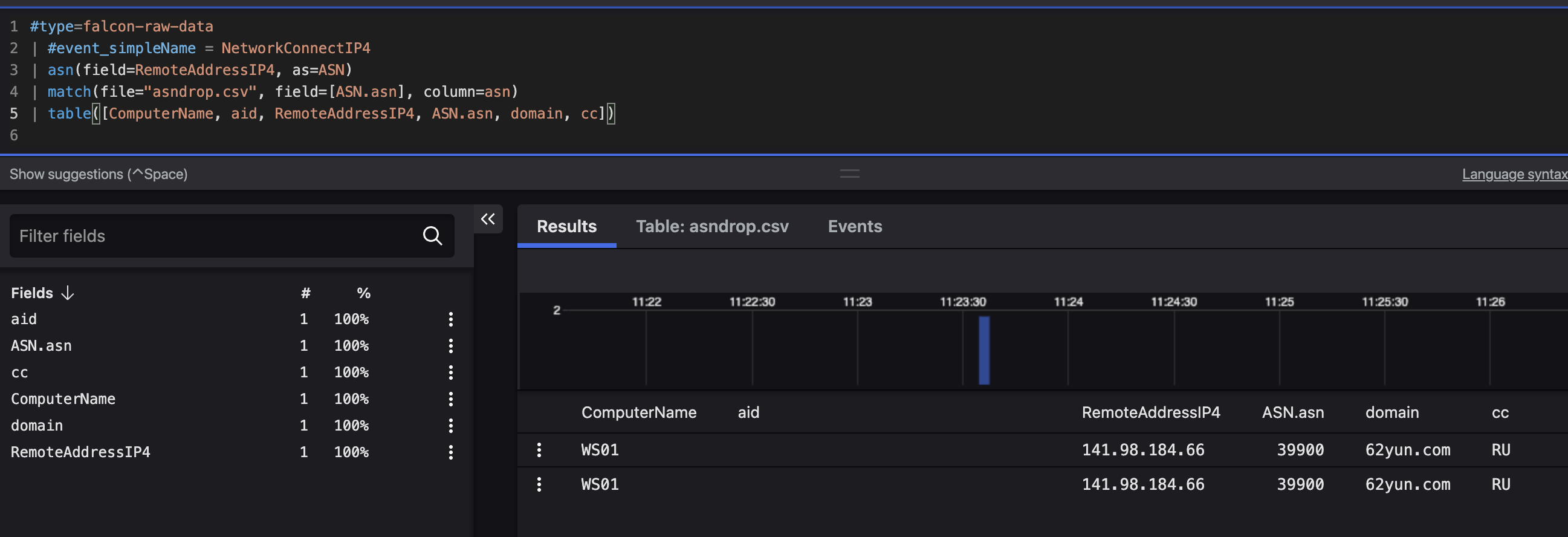
Task: Click the search magnifier in Filter fields
Action: [432, 236]
